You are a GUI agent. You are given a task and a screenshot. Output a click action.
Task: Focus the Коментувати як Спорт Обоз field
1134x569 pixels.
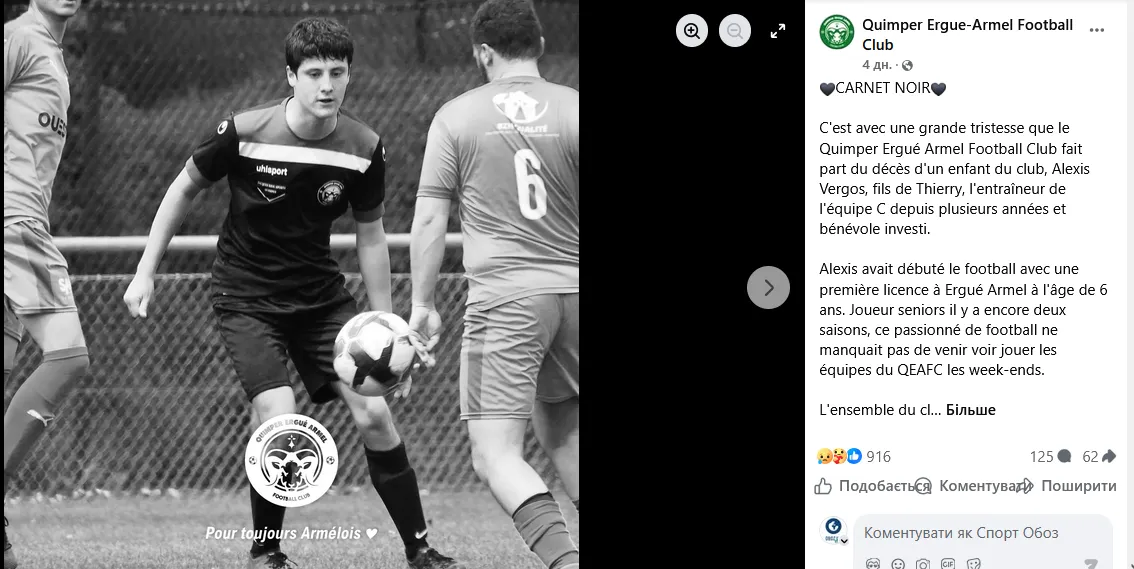(982, 534)
